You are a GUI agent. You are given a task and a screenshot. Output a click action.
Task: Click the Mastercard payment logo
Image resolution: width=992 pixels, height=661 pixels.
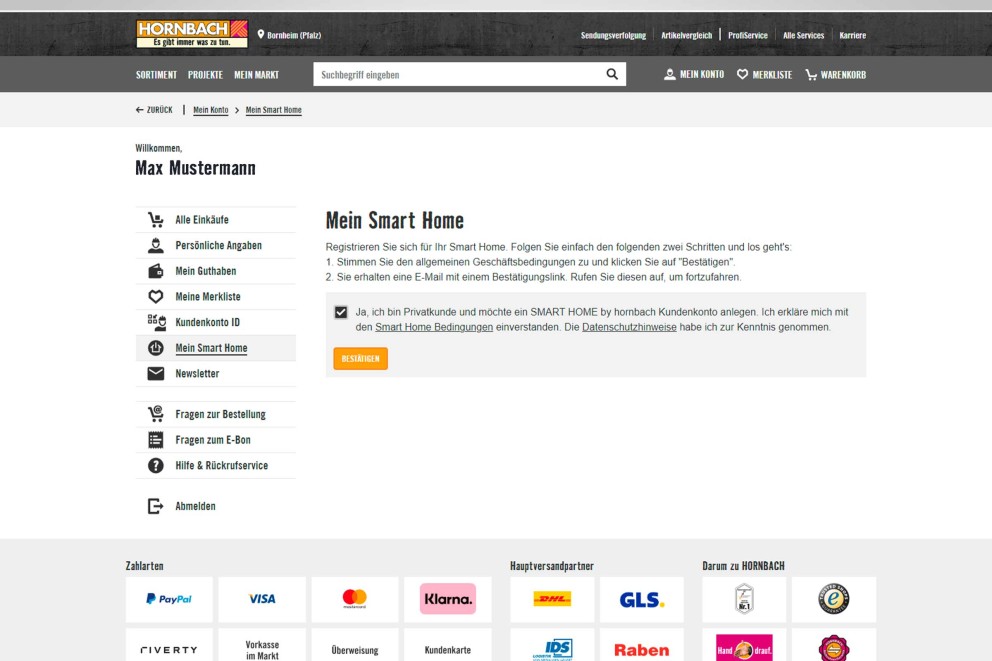pos(355,599)
